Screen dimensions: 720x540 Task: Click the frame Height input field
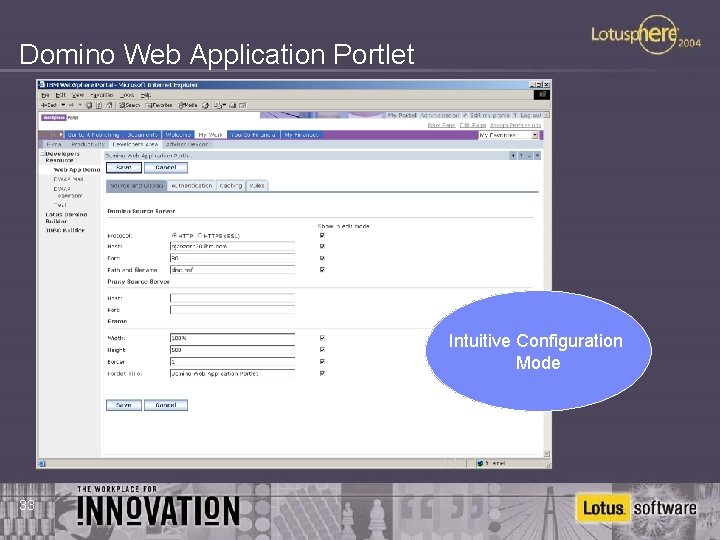tap(232, 349)
